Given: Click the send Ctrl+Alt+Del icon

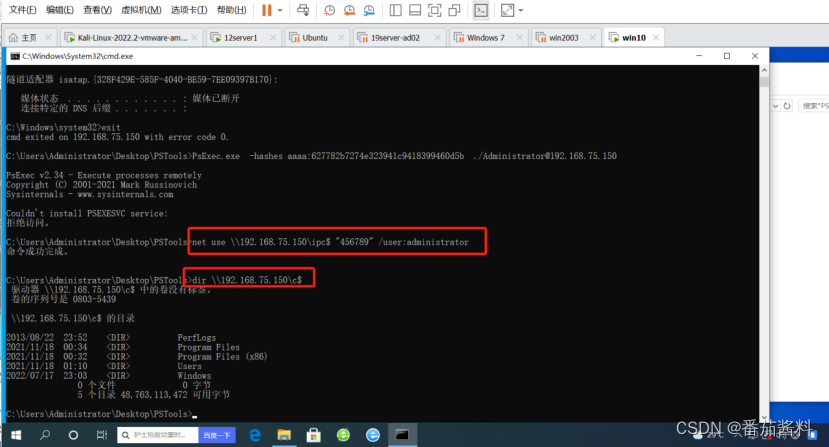Looking at the screenshot, I should tap(303, 10).
